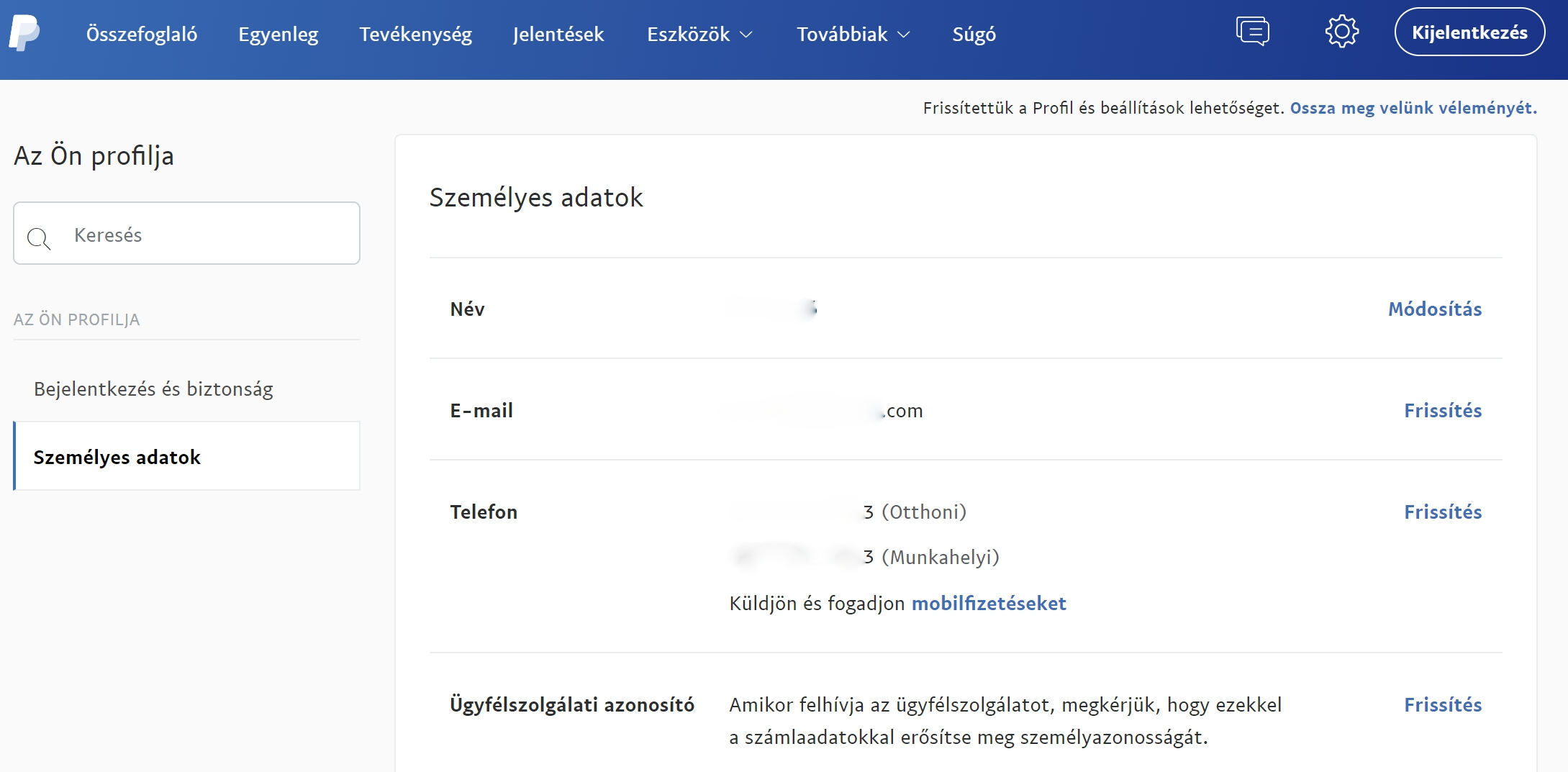Expand the Továbbiak dropdown menu
This screenshot has height=772, width=1568.
tap(853, 34)
